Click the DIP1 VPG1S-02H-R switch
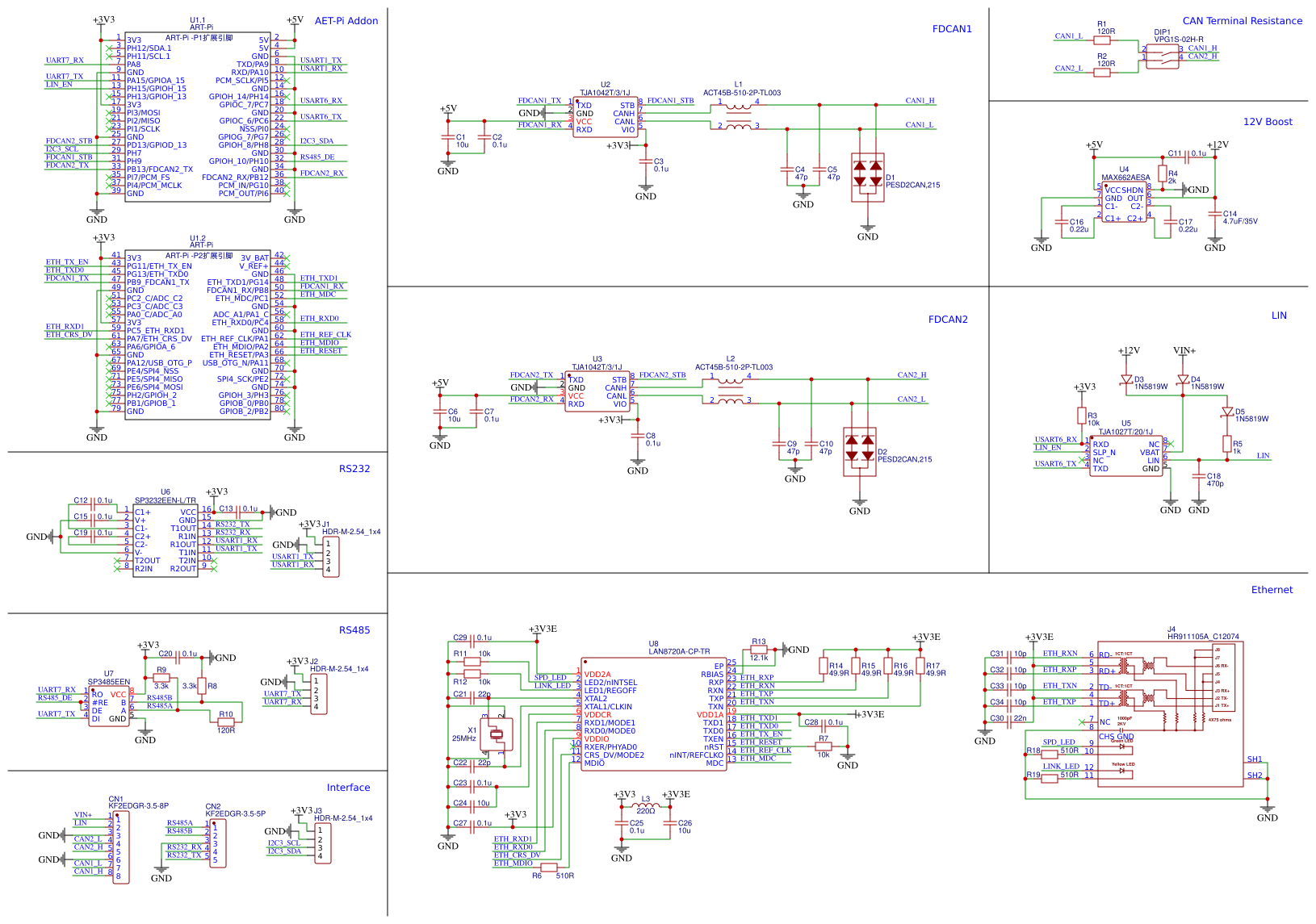This screenshot has width=1316, height=924. click(1162, 56)
